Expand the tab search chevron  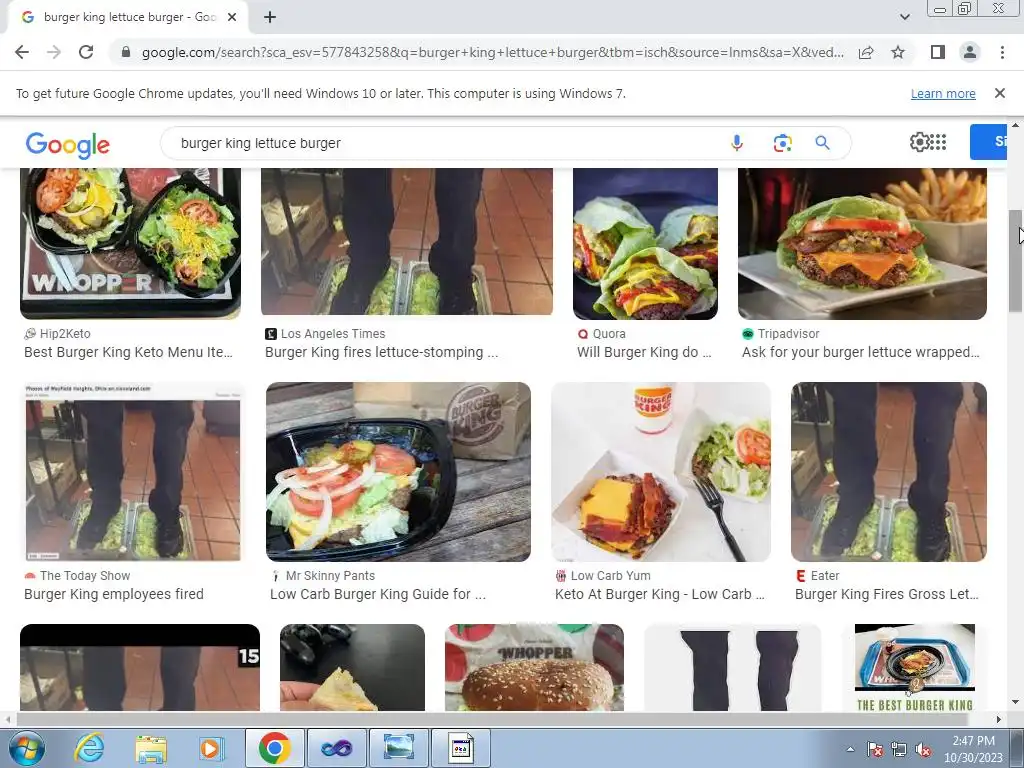pyautogui.click(x=904, y=17)
